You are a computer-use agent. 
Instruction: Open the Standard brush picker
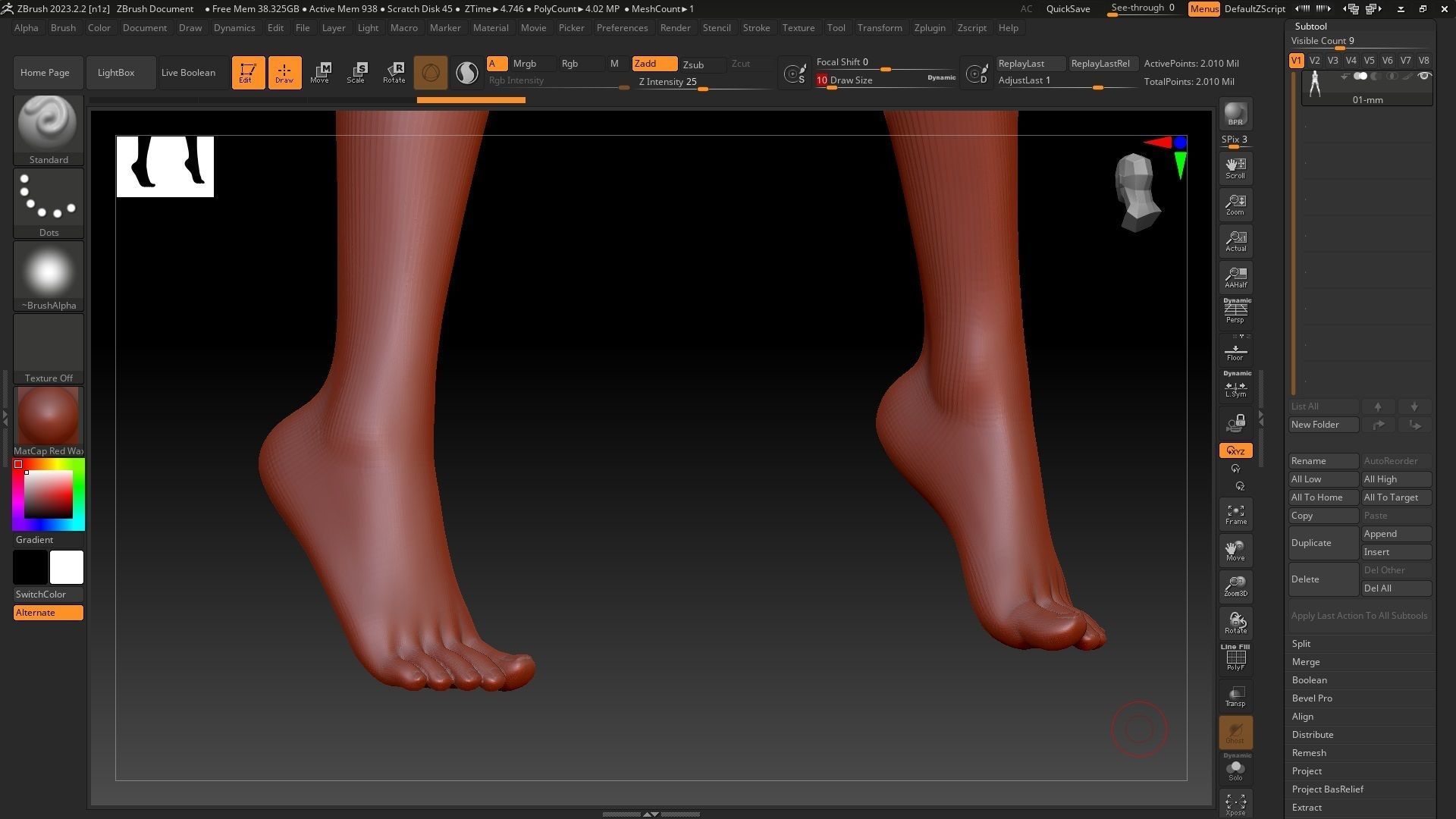point(49,130)
